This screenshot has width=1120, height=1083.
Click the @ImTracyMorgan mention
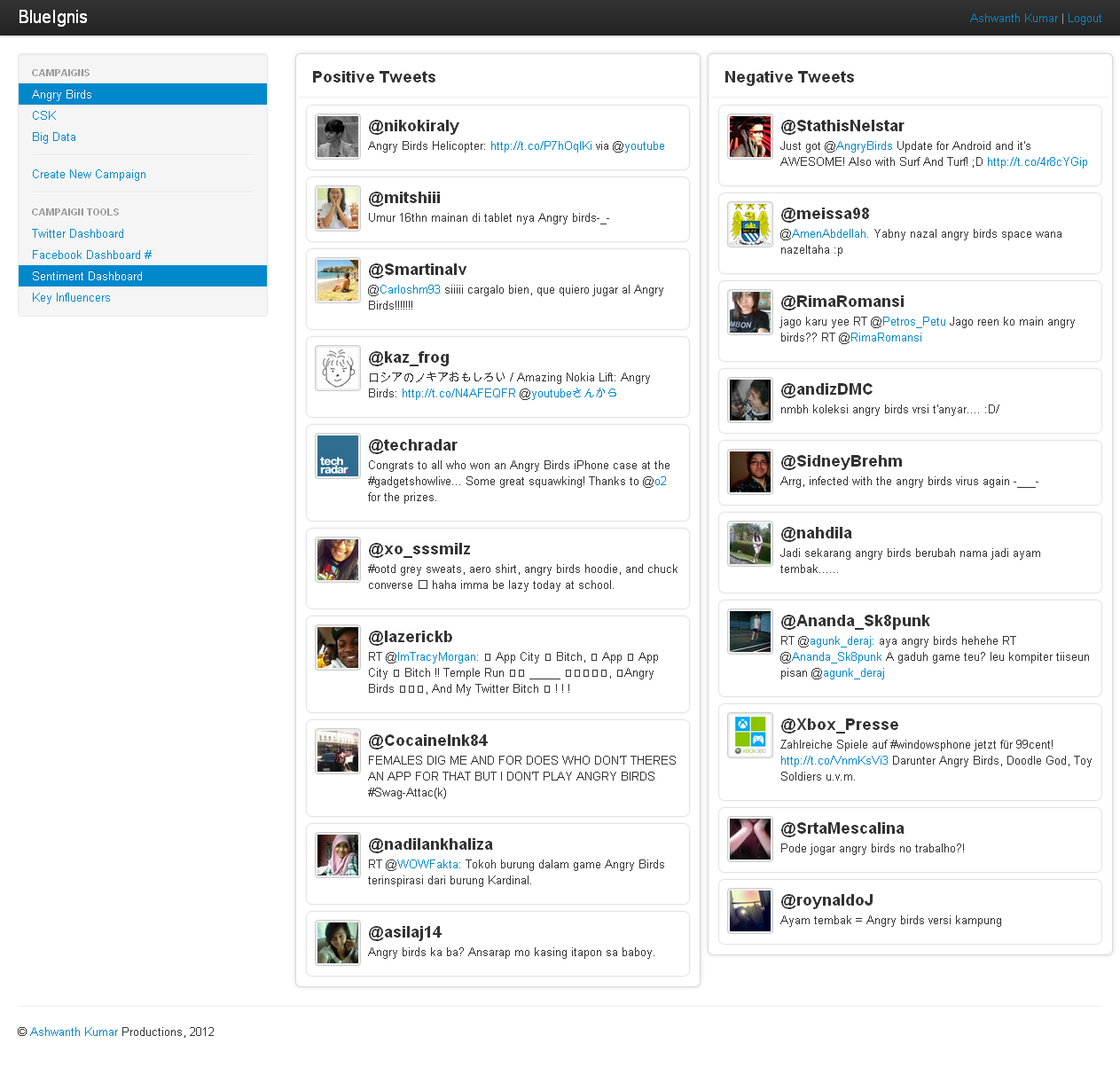pos(438,656)
